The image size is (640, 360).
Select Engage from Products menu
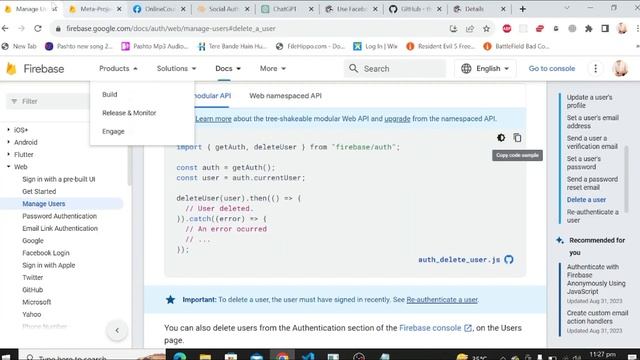pyautogui.click(x=113, y=131)
